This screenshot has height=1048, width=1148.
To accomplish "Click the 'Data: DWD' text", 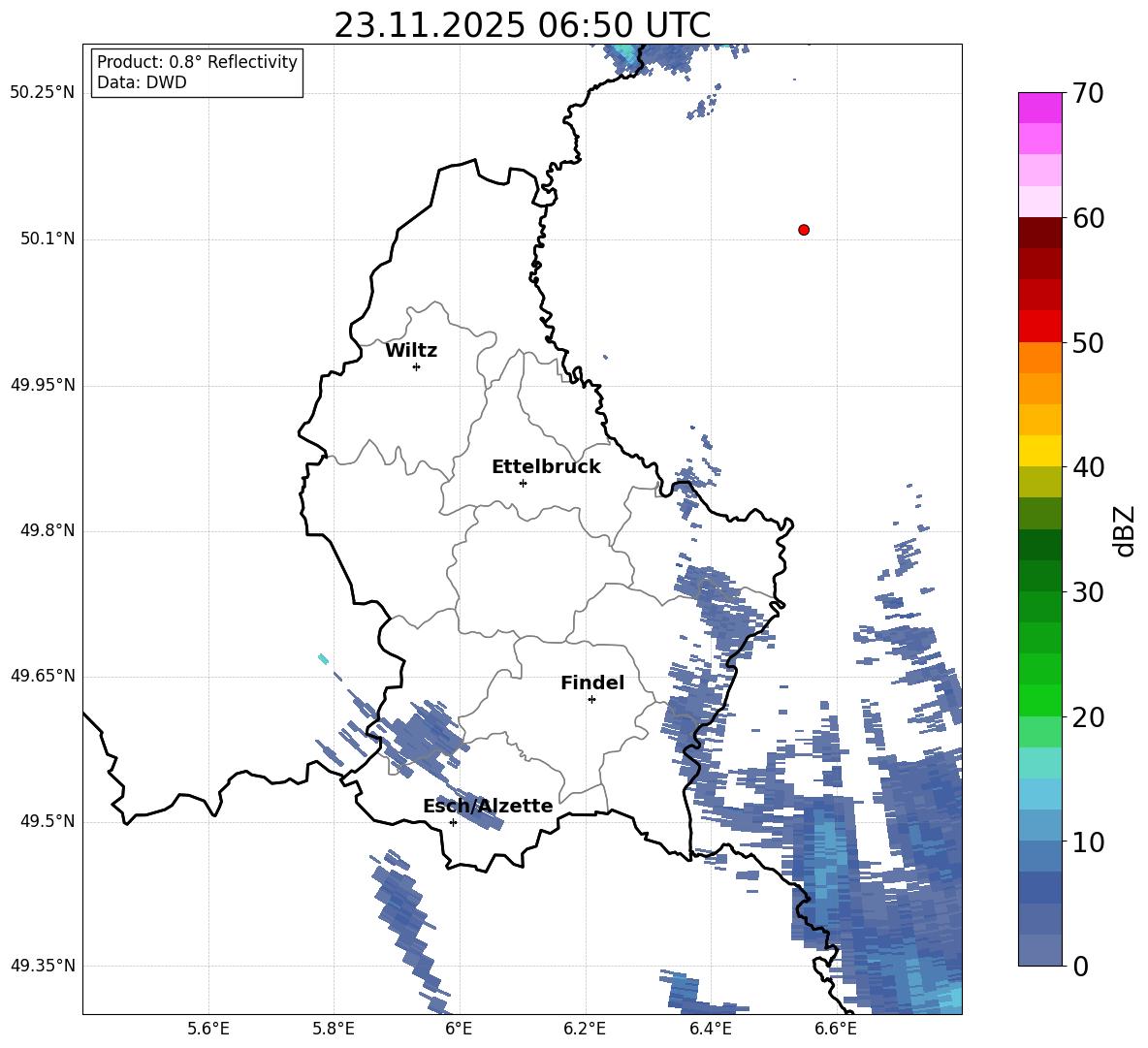I will pyautogui.click(x=142, y=82).
